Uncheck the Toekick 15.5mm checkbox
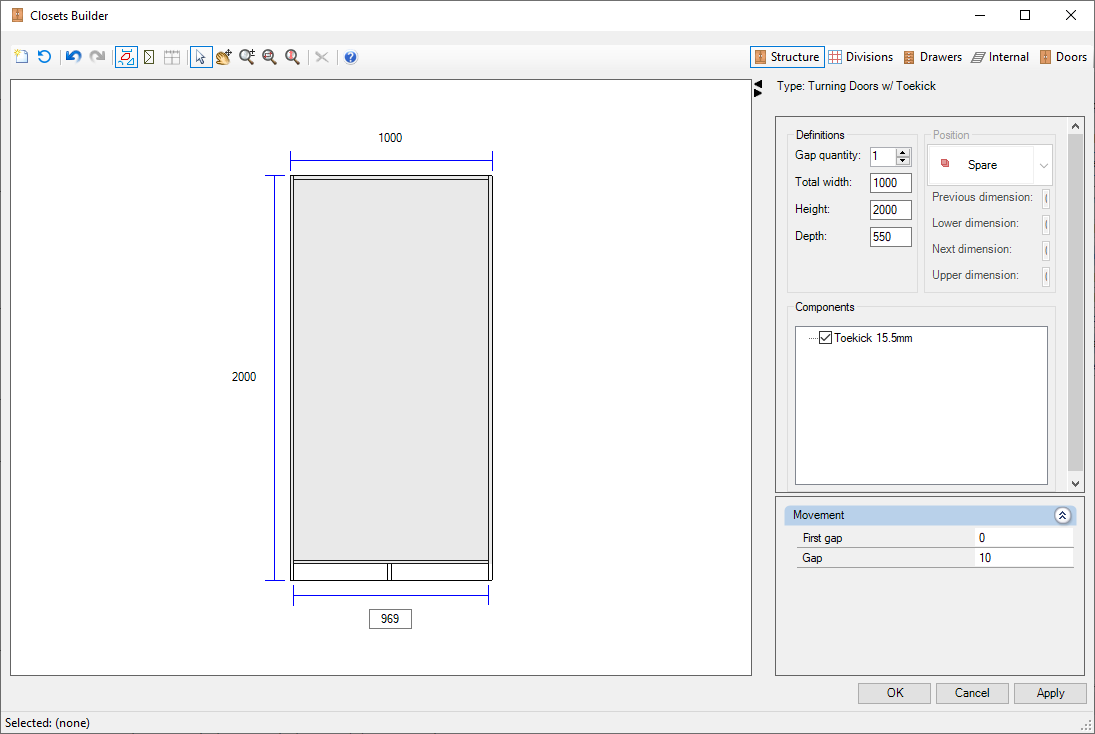Viewport: 1095px width, 734px height. tap(825, 338)
